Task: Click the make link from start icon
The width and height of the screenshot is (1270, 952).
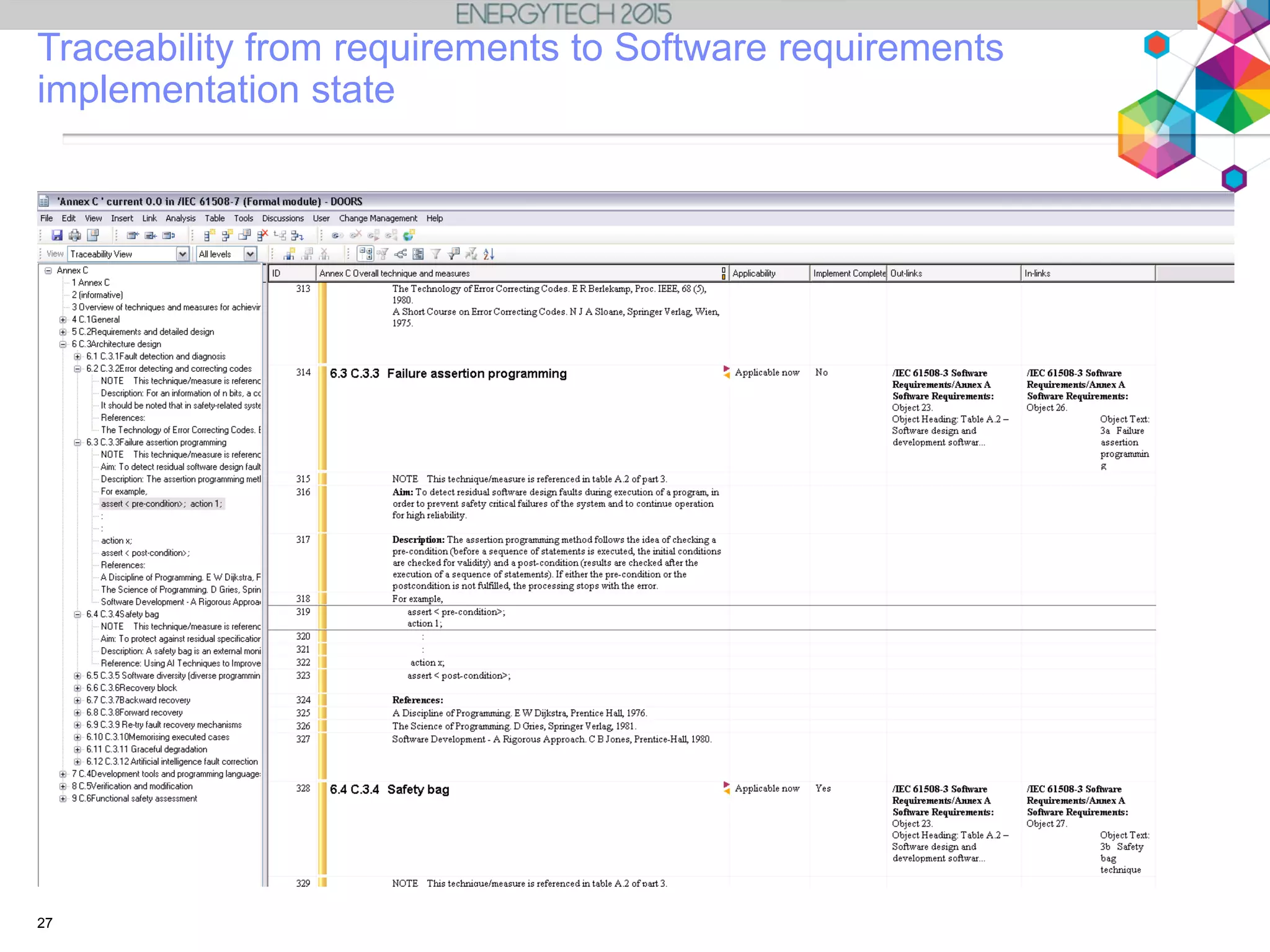Action: pos(373,235)
